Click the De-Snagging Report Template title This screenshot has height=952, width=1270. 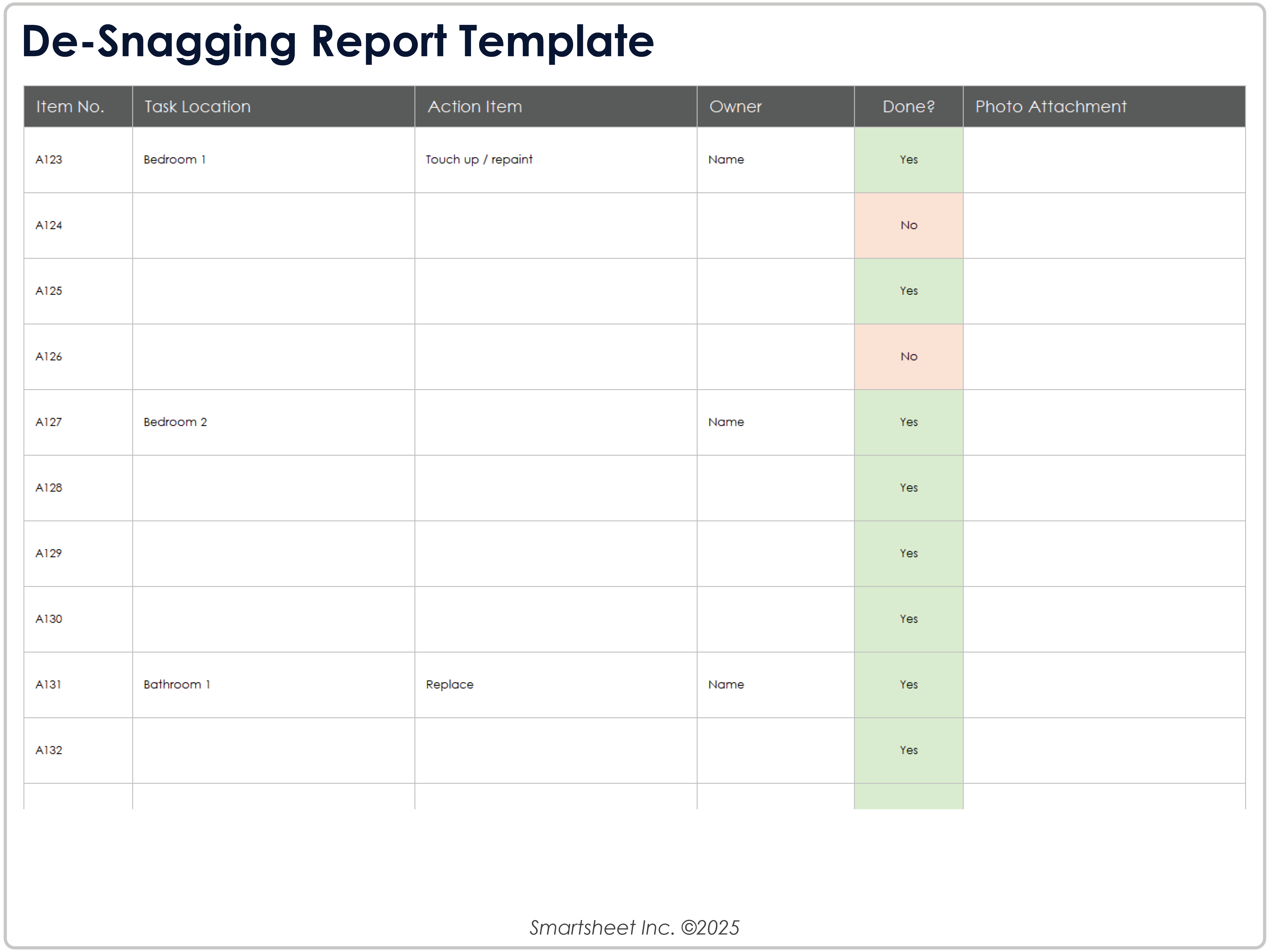[339, 40]
